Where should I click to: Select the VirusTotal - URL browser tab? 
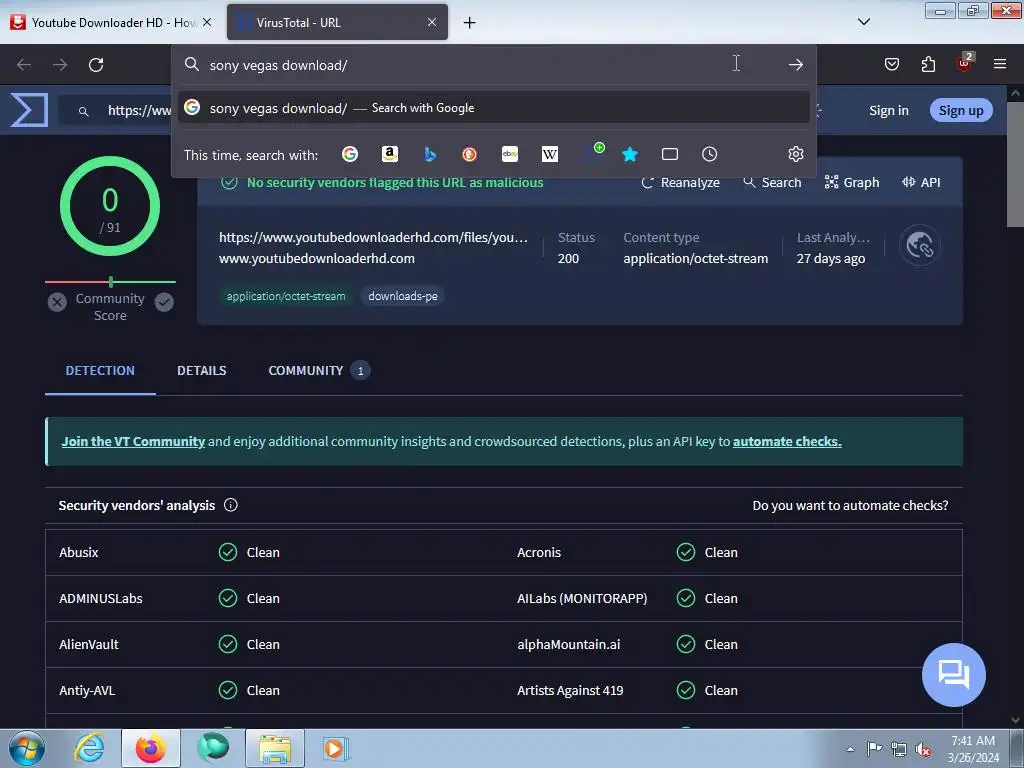337,22
